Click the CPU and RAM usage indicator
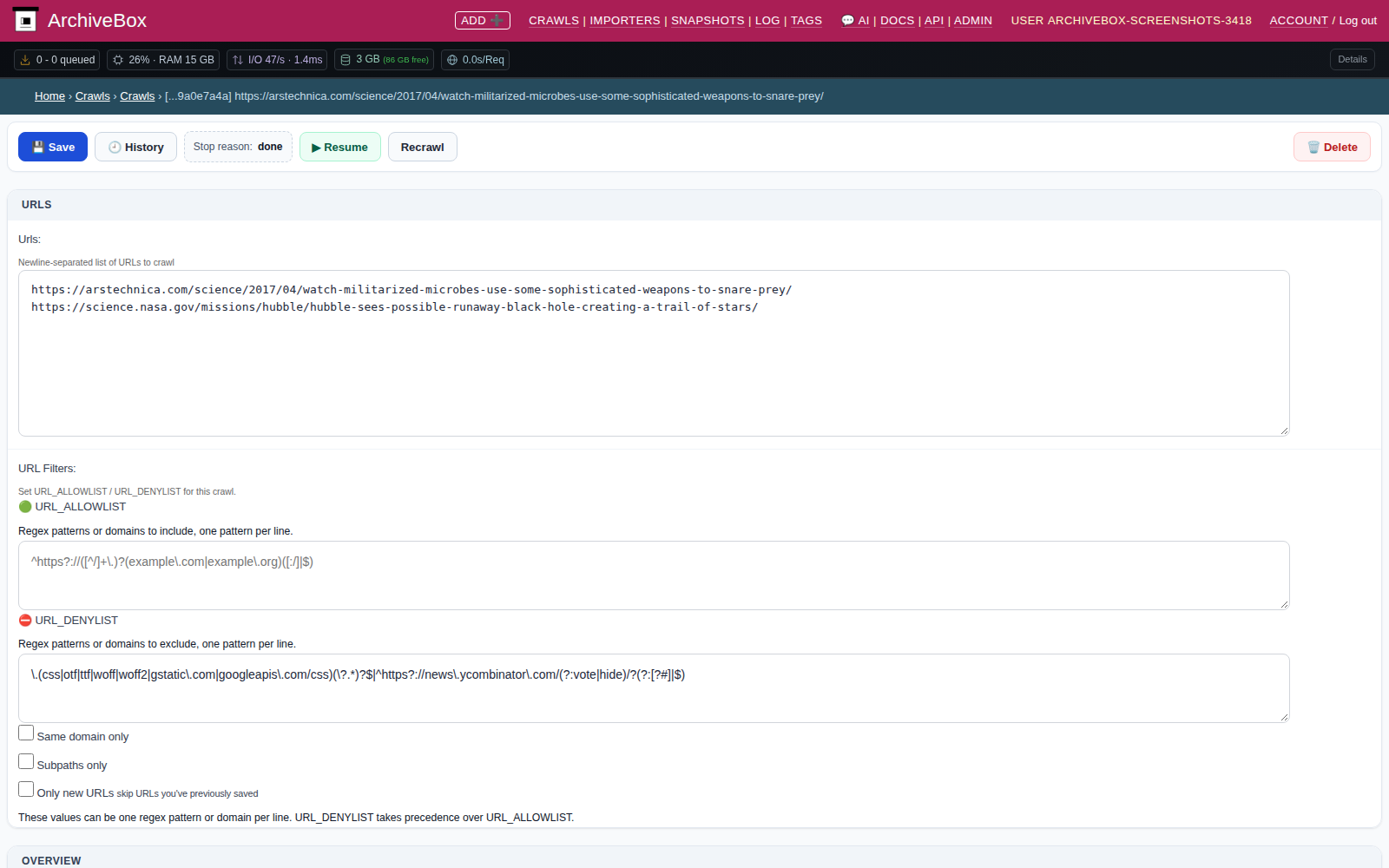Screen dimensions: 1389x868 pos(163,60)
